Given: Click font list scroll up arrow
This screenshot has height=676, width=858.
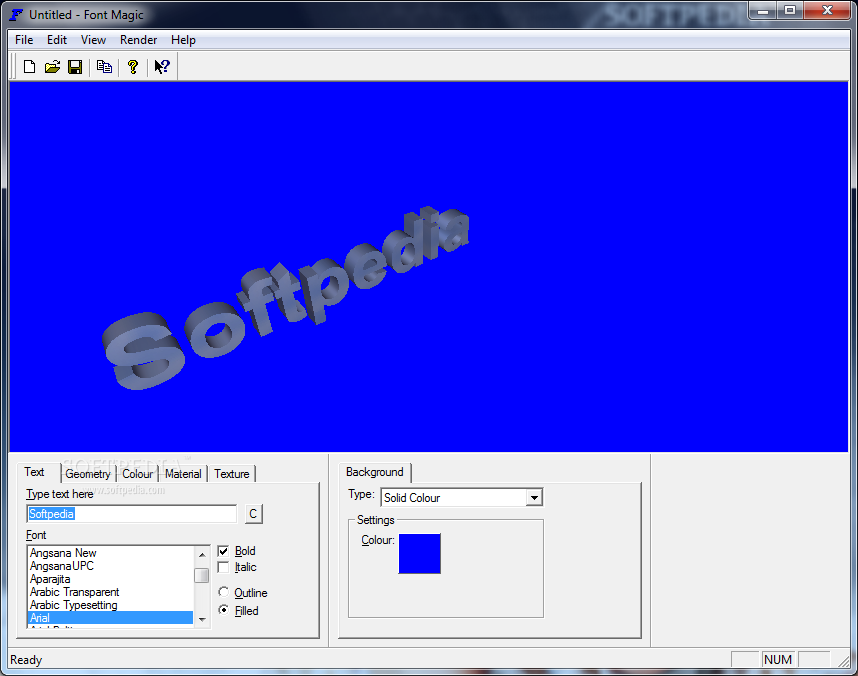Looking at the screenshot, I should (x=202, y=554).
